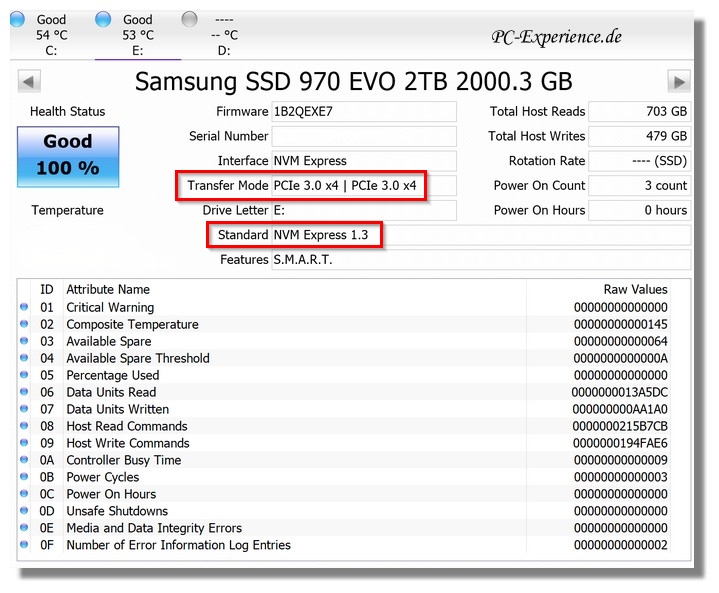Click the empty Serial Number field
Image resolution: width=719 pixels, height=593 pixels.
point(363,137)
